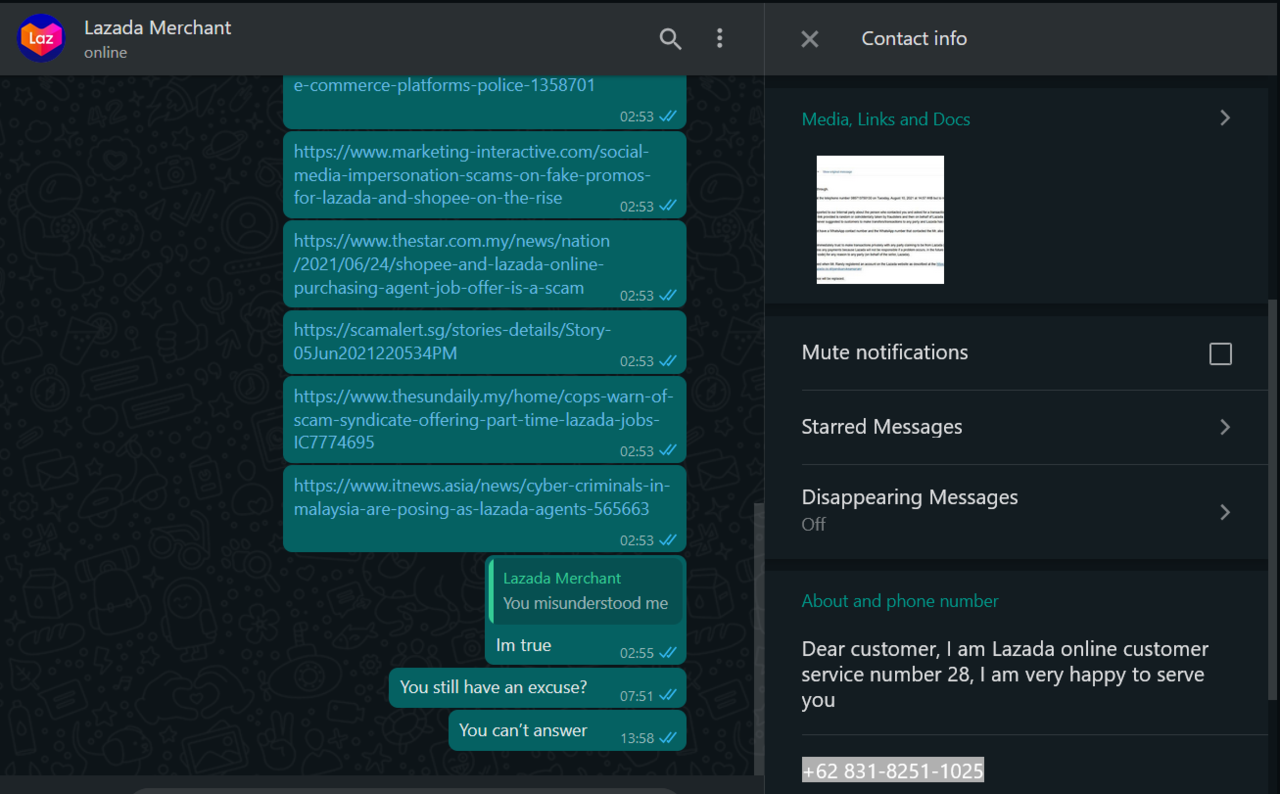Click the Contact info title

click(914, 39)
